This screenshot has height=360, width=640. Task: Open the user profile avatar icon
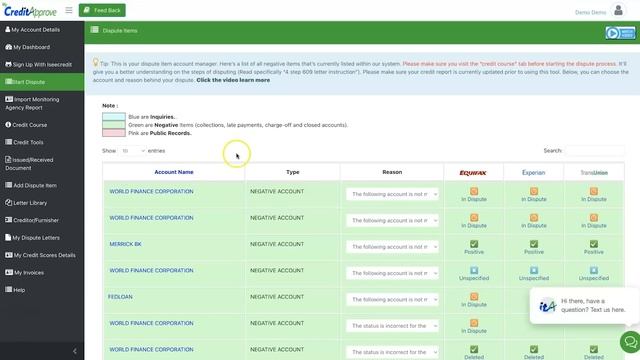(x=618, y=10)
